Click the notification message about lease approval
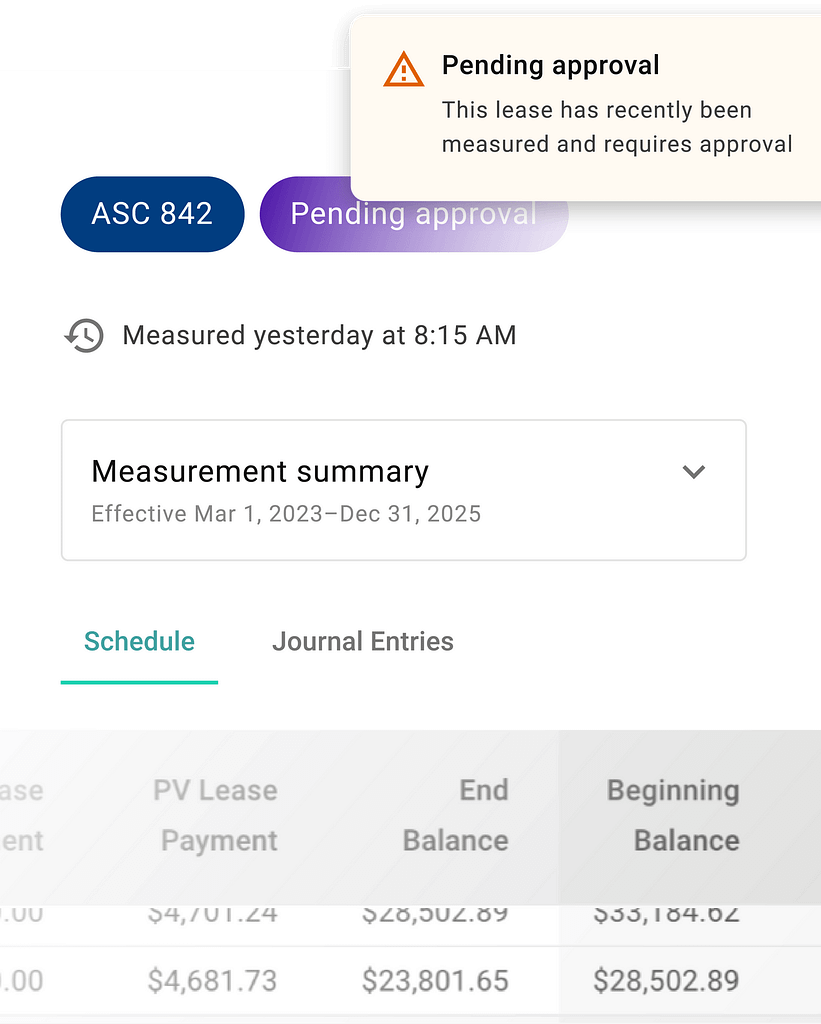 [616, 127]
